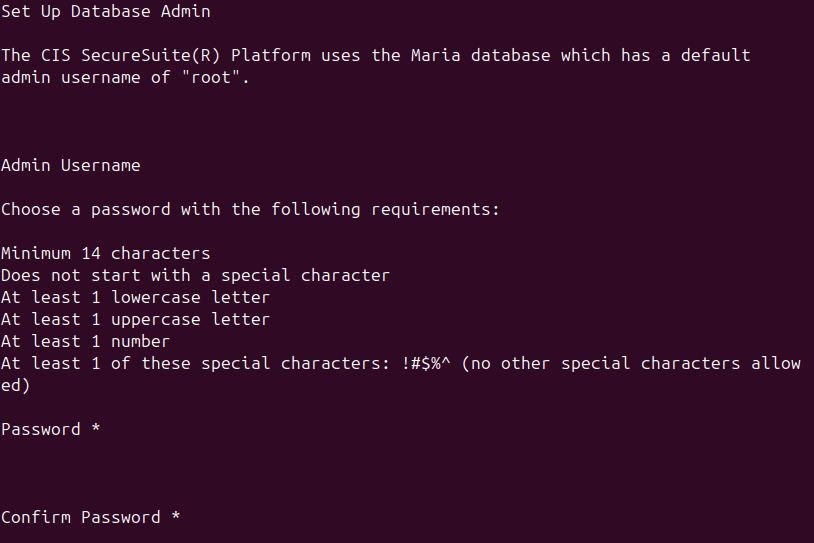Viewport: 814px width, 543px height.
Task: Click the asterisk after Confirm Password
Action: [175, 516]
